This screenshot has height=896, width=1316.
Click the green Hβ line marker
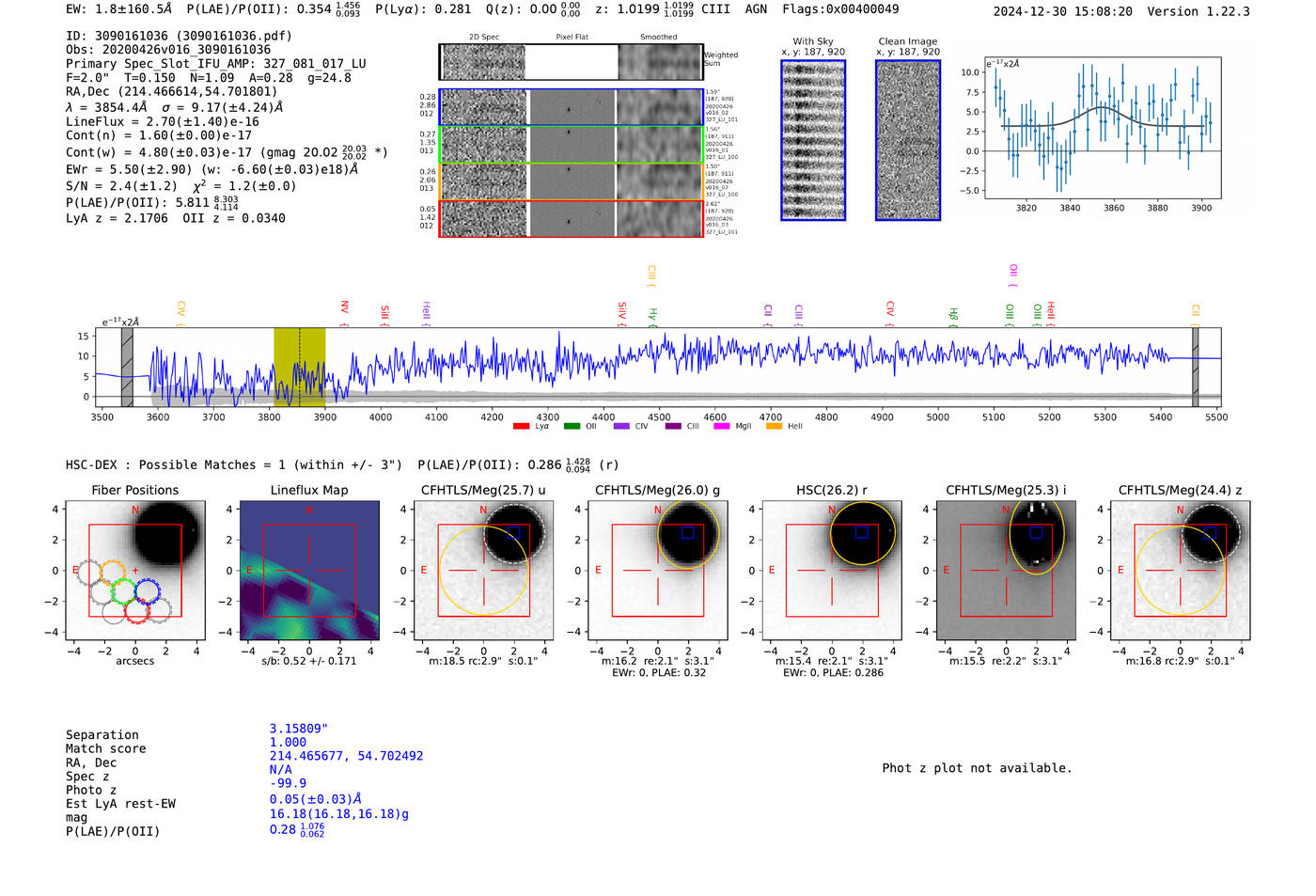(x=953, y=317)
